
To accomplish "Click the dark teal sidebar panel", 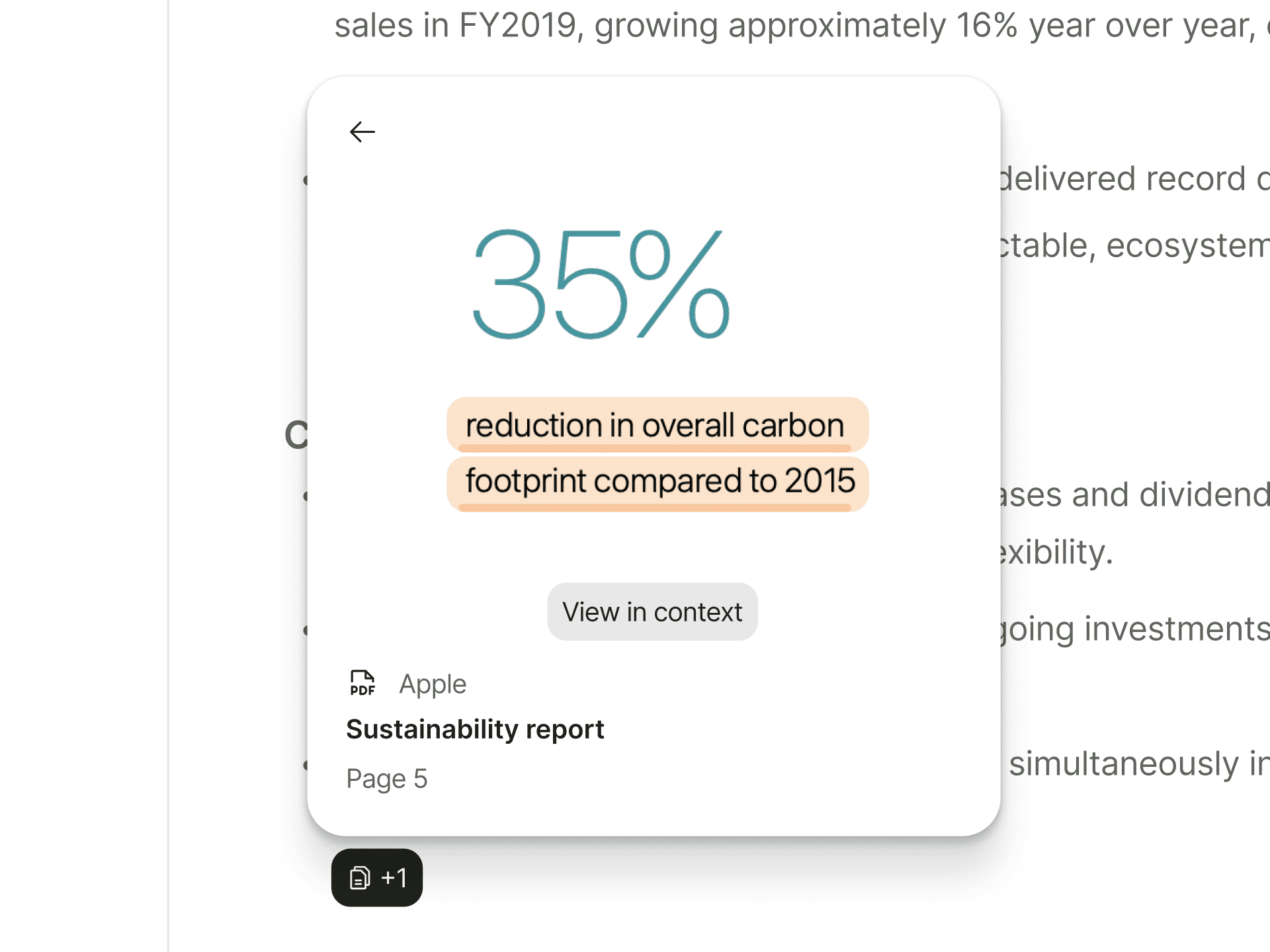I will 83,476.
